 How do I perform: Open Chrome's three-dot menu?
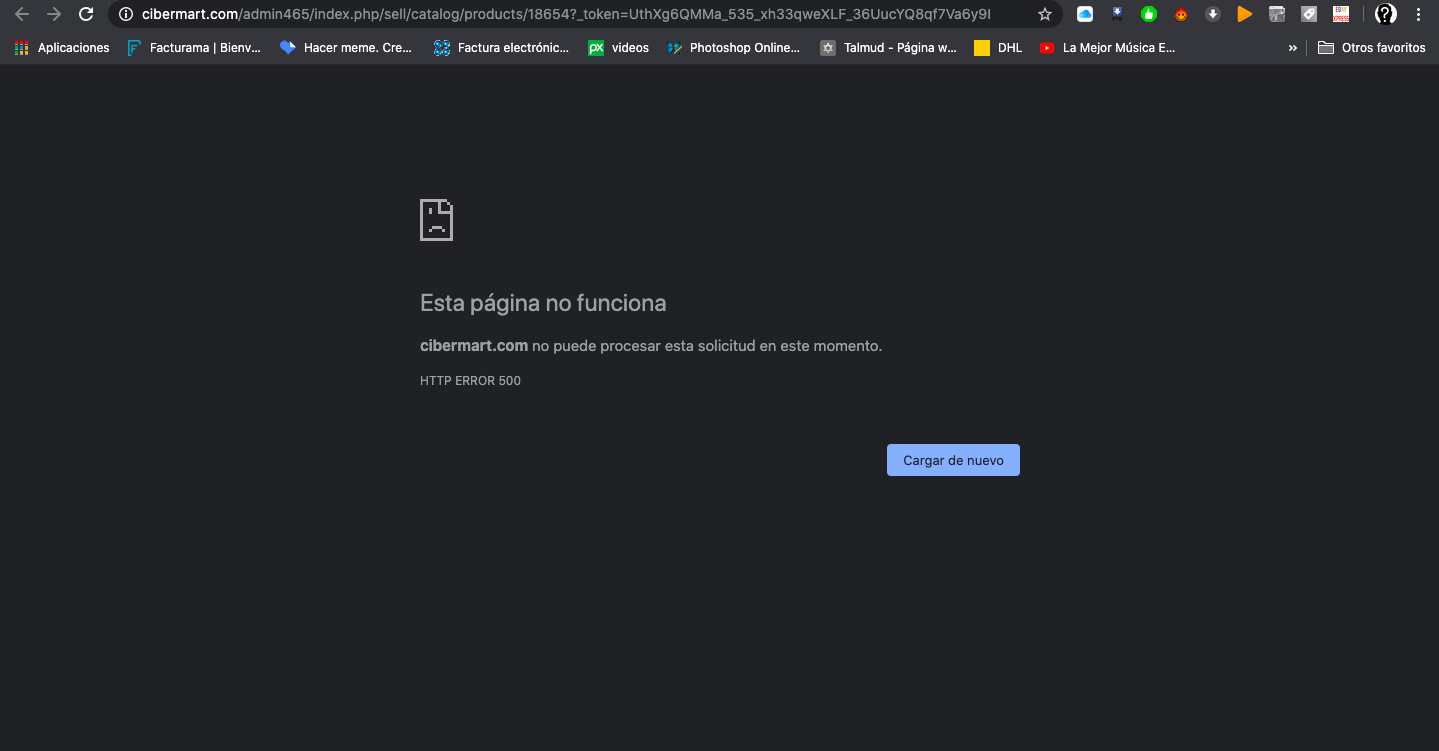click(1419, 14)
